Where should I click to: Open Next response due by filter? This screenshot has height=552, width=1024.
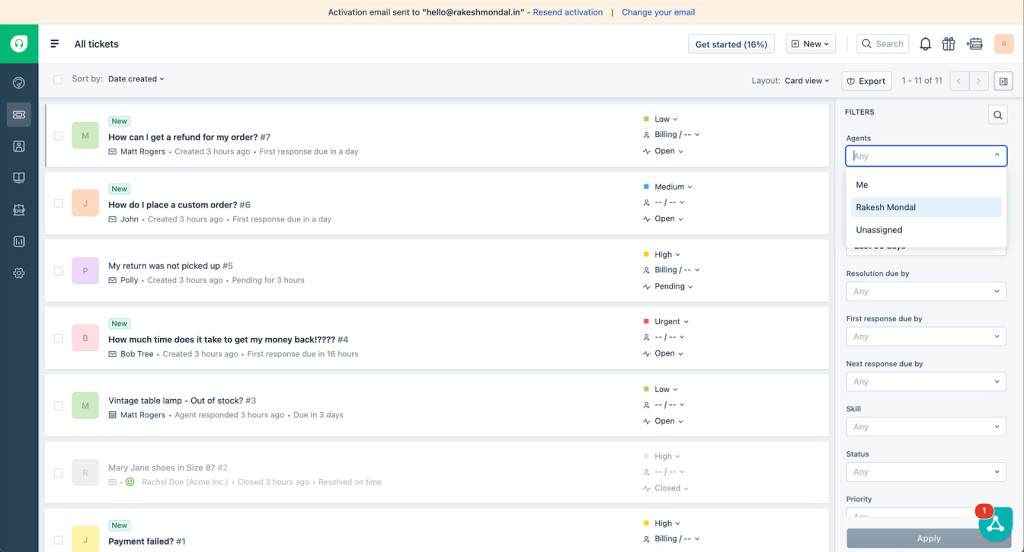pos(925,382)
